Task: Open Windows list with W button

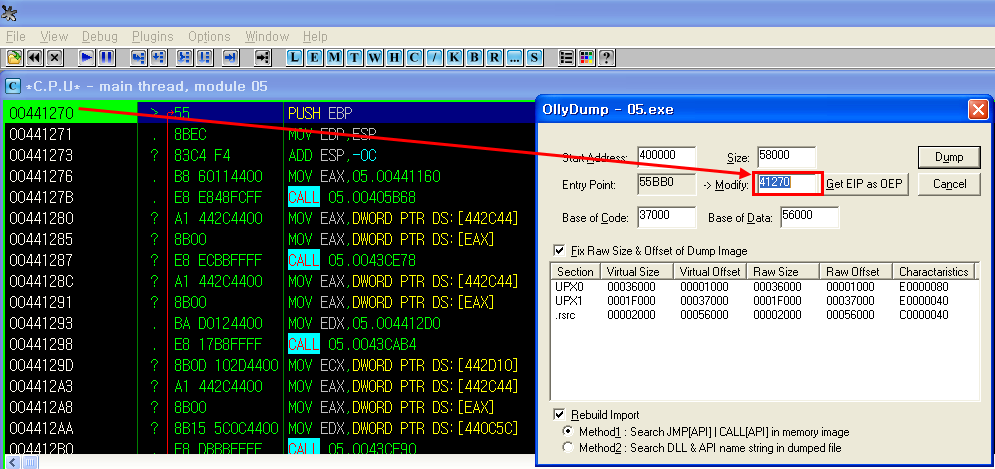Action: click(x=374, y=58)
